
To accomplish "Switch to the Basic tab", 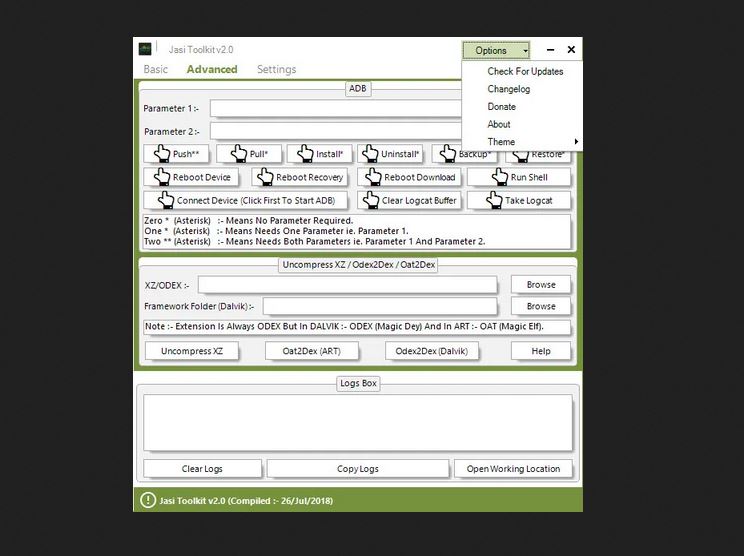I will 156,69.
